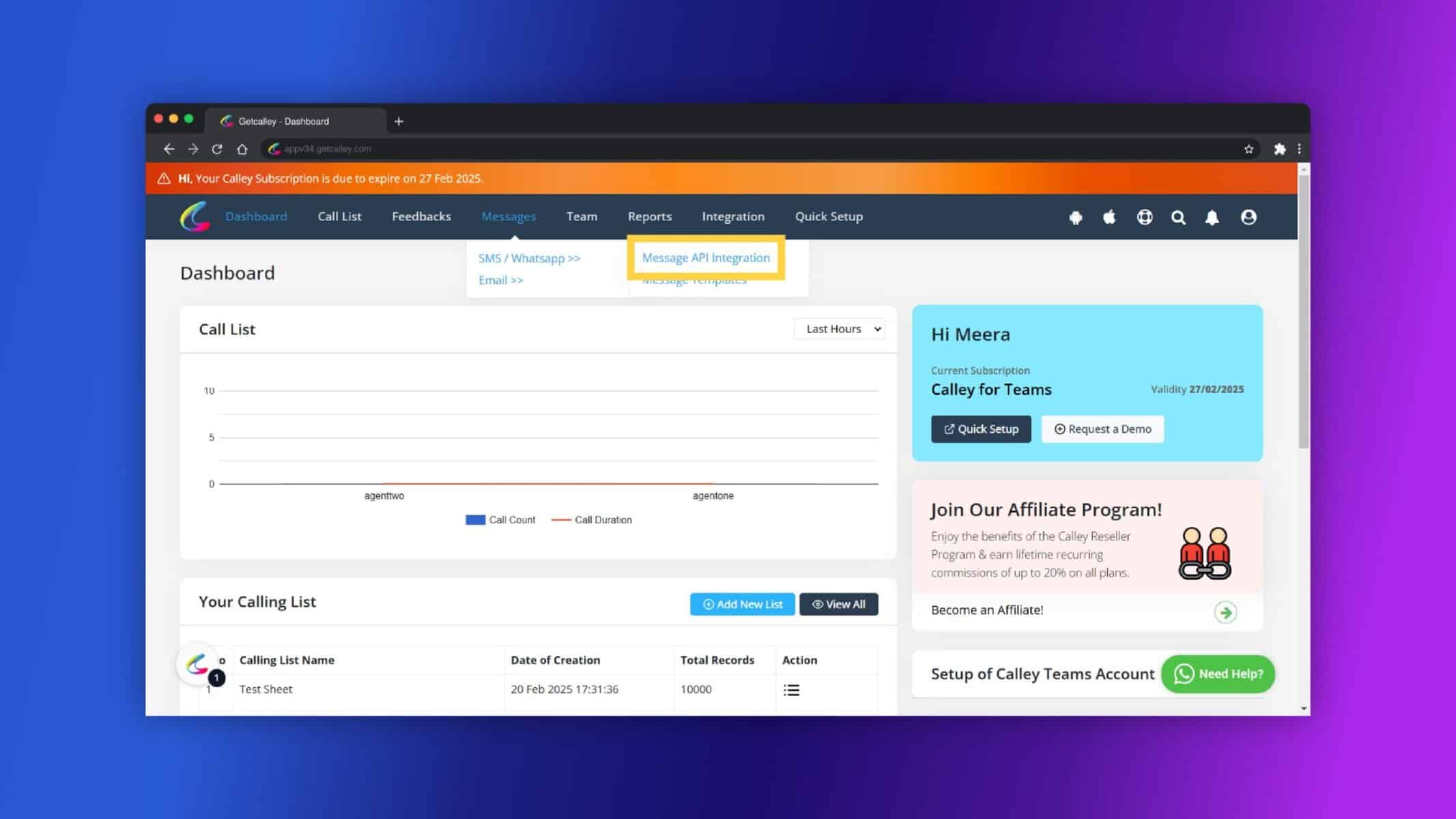Click the subscription warning triangle icon
Viewport: 1456px width, 819px height.
point(164,179)
